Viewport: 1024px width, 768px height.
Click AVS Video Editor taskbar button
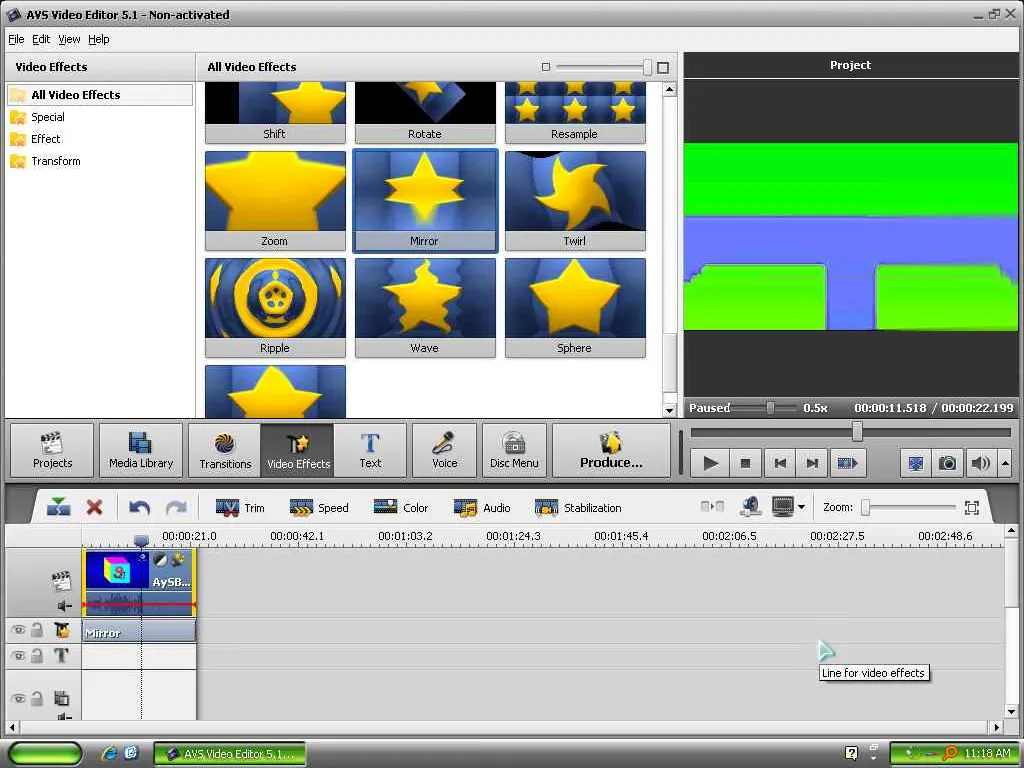pyautogui.click(x=230, y=754)
